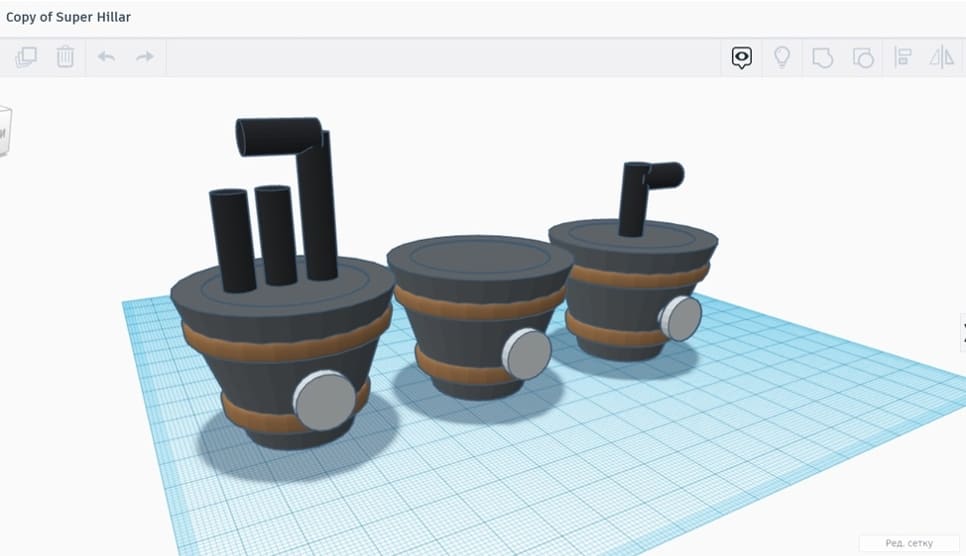
Task: Toggle the eye speech-bubble notes visibility icon
Action: 741,57
